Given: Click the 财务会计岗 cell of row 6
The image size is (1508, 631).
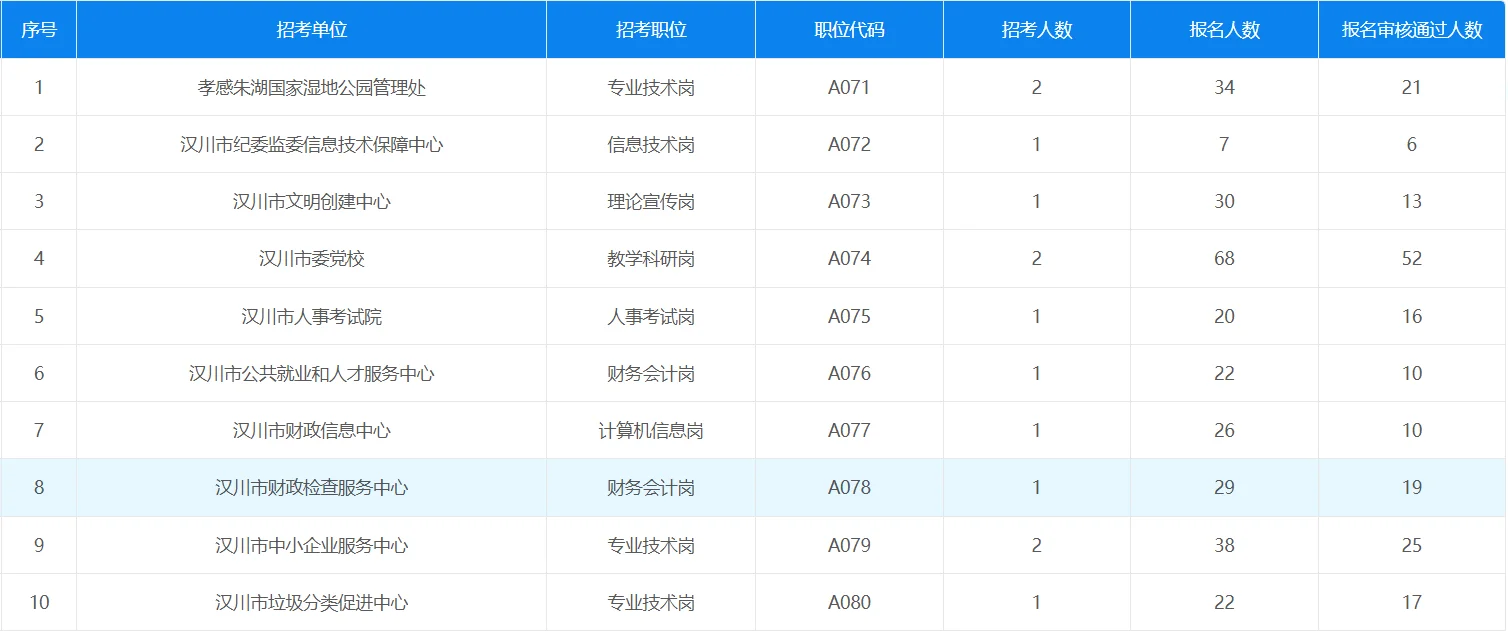Looking at the screenshot, I should pos(651,373).
